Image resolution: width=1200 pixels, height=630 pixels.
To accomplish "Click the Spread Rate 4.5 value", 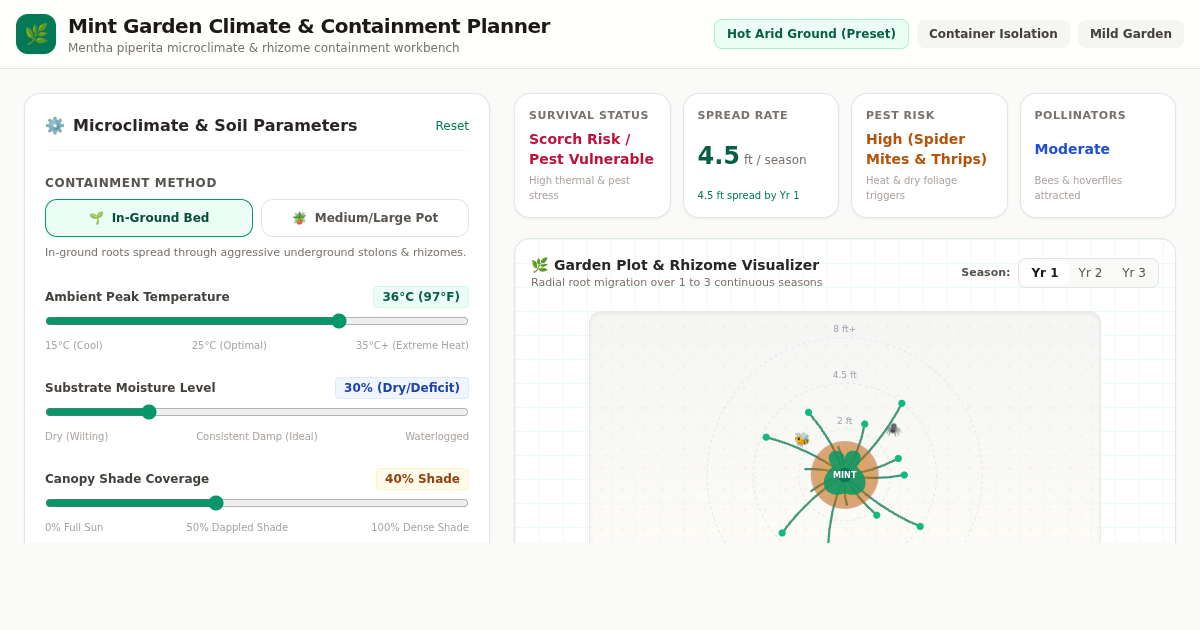I will pyautogui.click(x=718, y=156).
